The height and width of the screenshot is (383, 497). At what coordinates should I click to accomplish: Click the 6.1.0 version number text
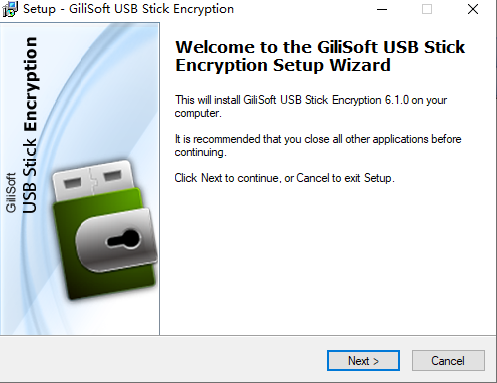point(397,100)
